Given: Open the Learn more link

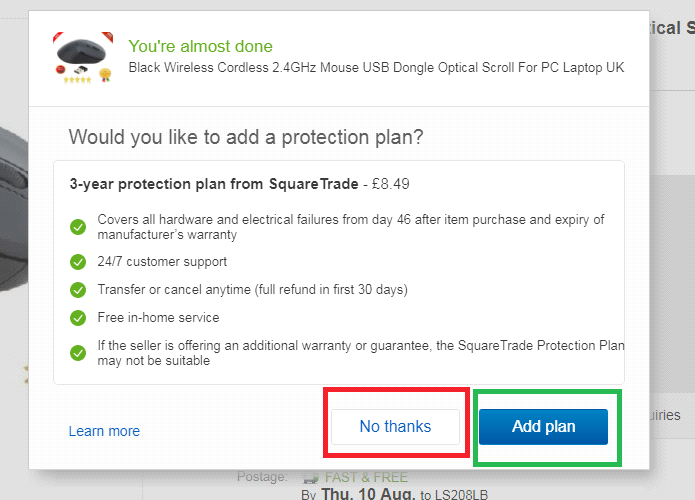Looking at the screenshot, I should pyautogui.click(x=104, y=431).
